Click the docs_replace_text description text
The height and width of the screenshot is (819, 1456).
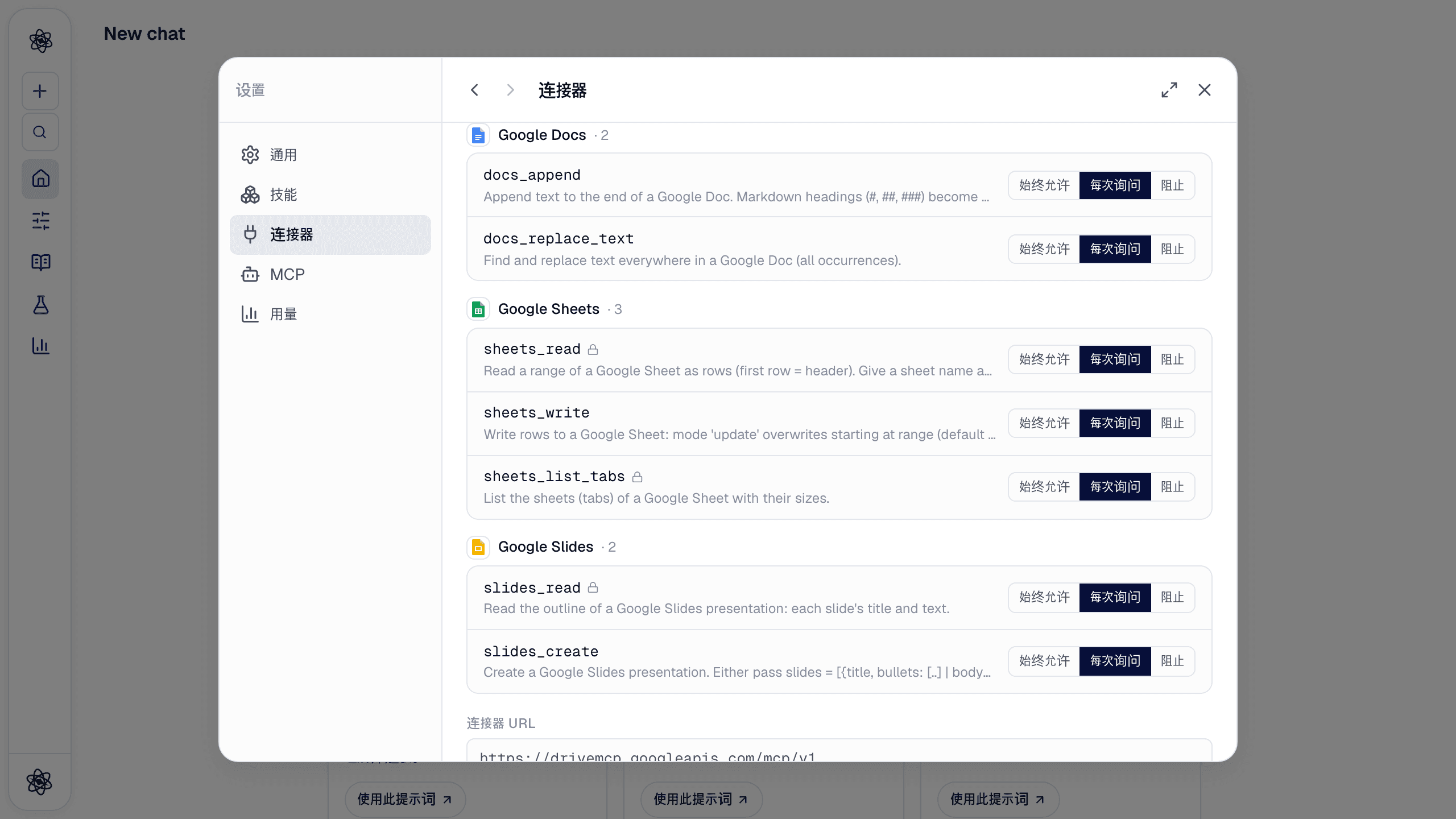pos(692,260)
